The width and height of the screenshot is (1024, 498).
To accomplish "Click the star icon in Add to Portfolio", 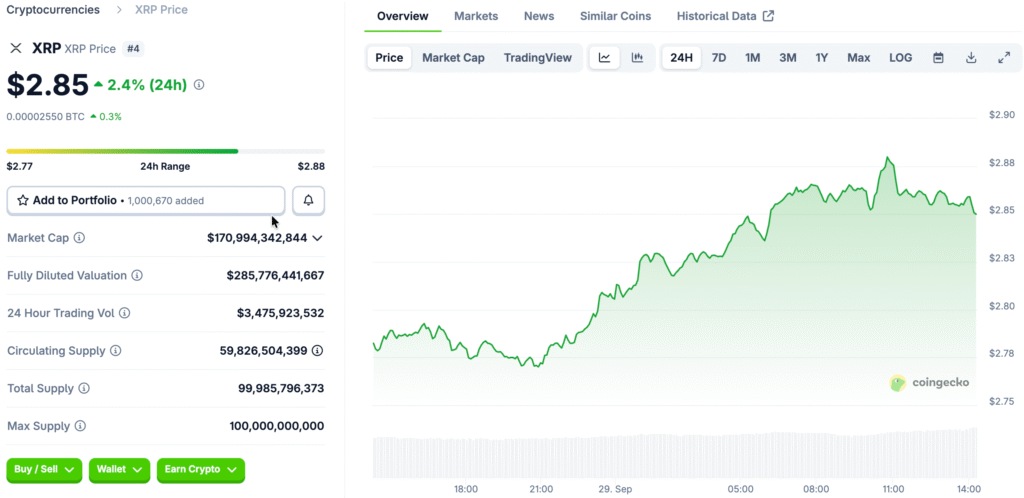I will tap(23, 200).
